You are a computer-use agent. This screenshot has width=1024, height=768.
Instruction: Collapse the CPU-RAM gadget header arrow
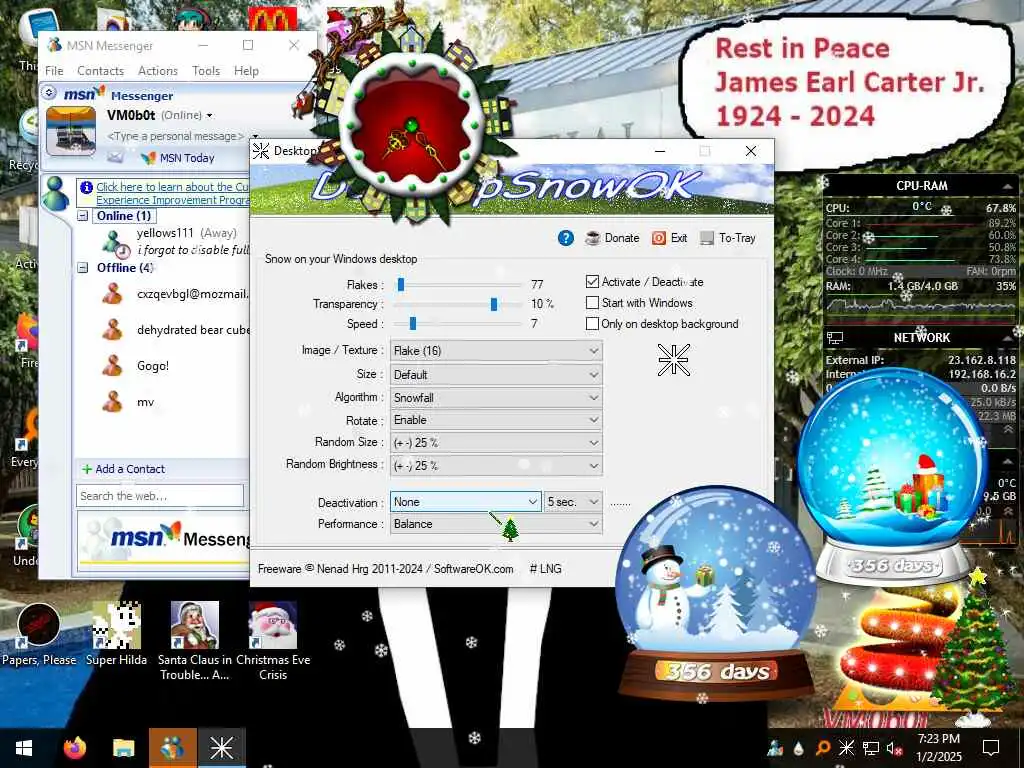[1008, 187]
